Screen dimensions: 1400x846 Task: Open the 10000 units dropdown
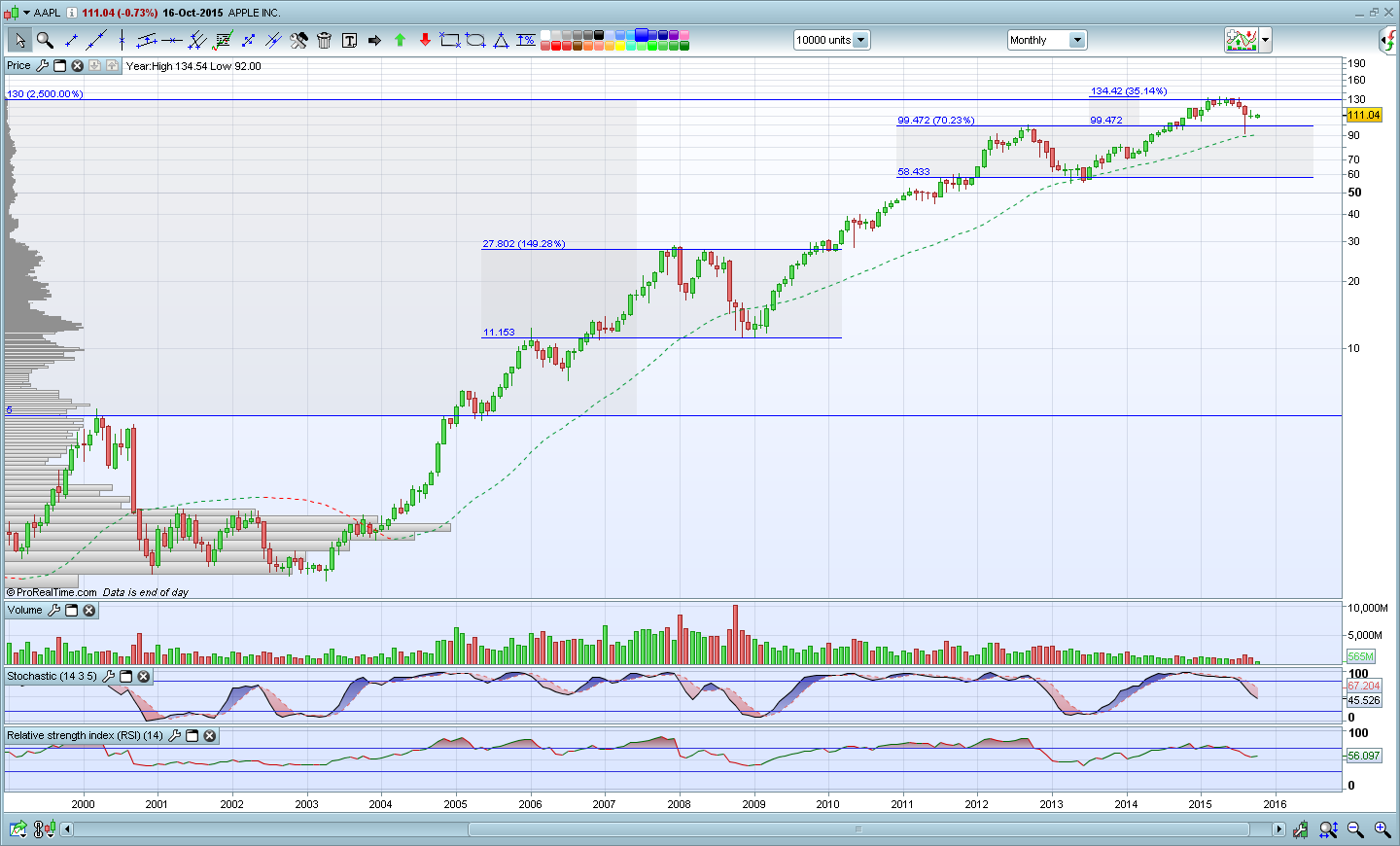point(860,40)
